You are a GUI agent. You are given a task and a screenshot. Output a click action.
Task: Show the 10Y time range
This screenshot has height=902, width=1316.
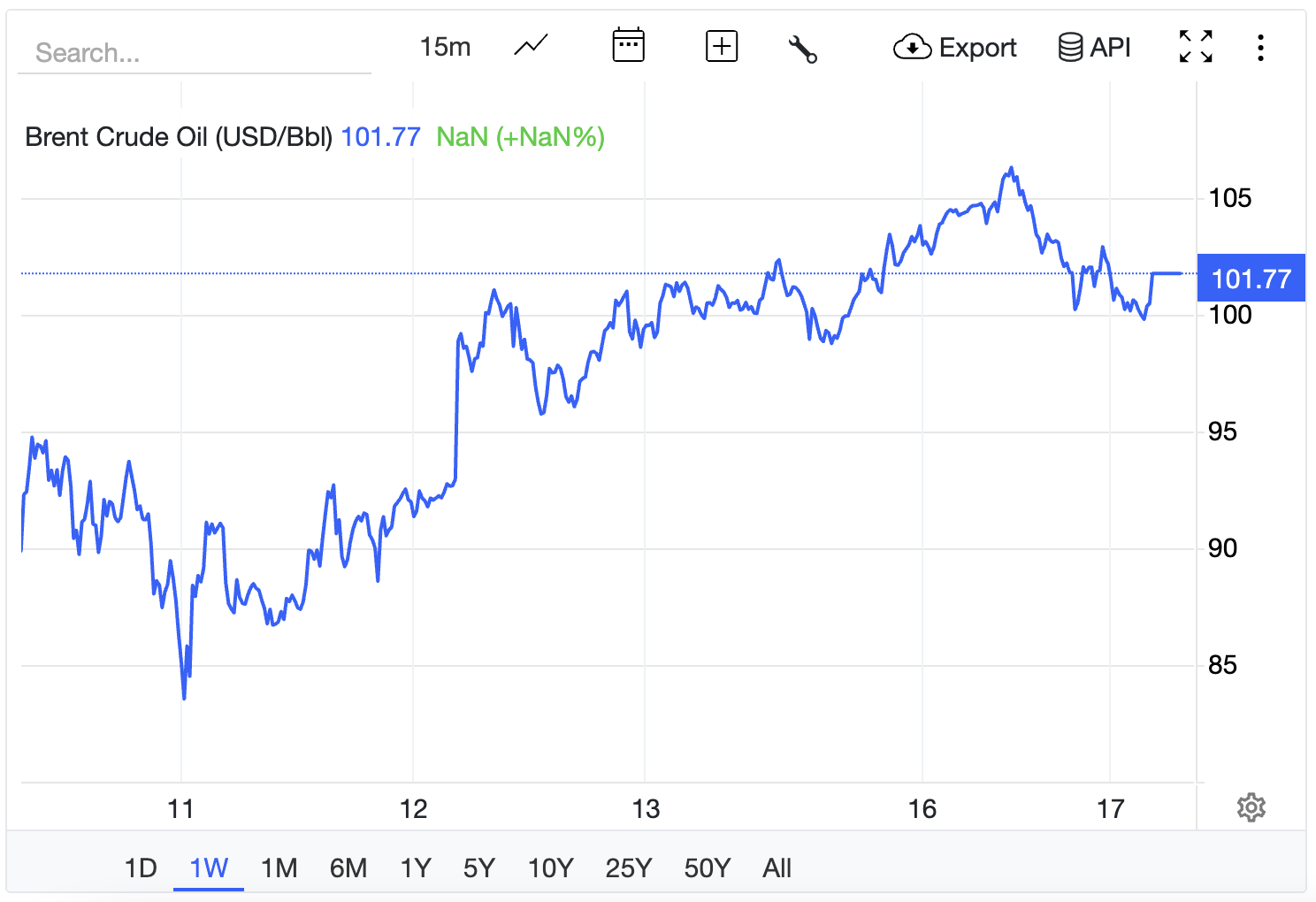[550, 868]
